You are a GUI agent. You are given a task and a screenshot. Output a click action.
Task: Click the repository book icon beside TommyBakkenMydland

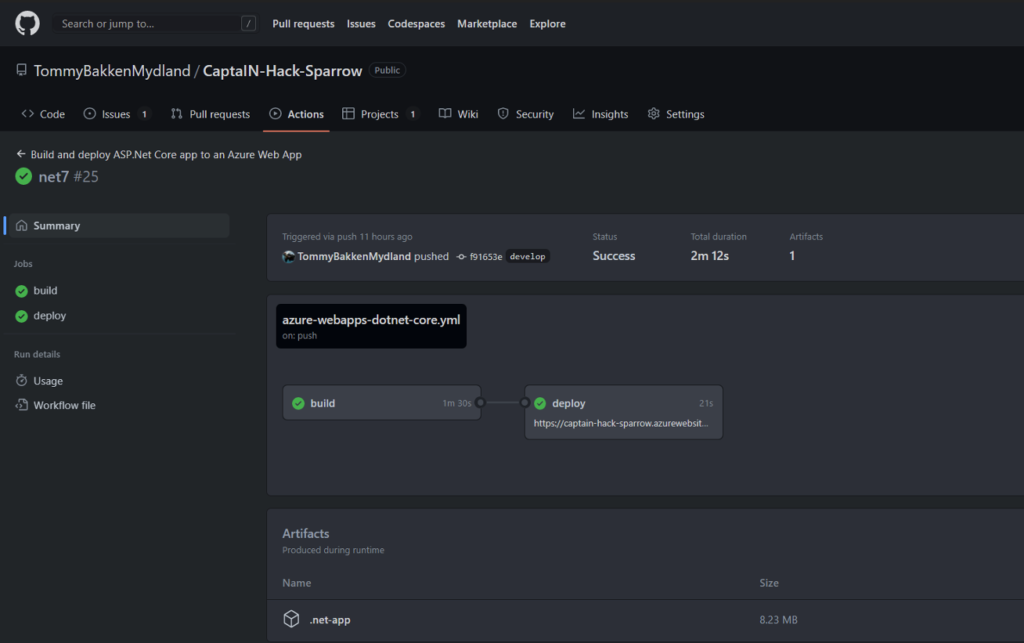coord(22,70)
